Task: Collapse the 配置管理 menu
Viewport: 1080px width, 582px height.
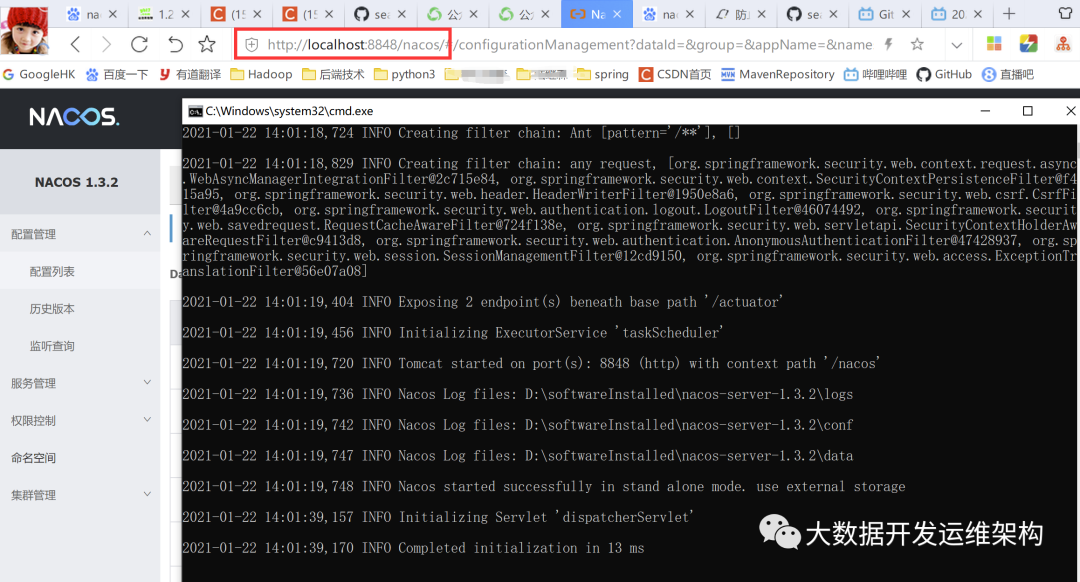Action: pyautogui.click(x=80, y=234)
